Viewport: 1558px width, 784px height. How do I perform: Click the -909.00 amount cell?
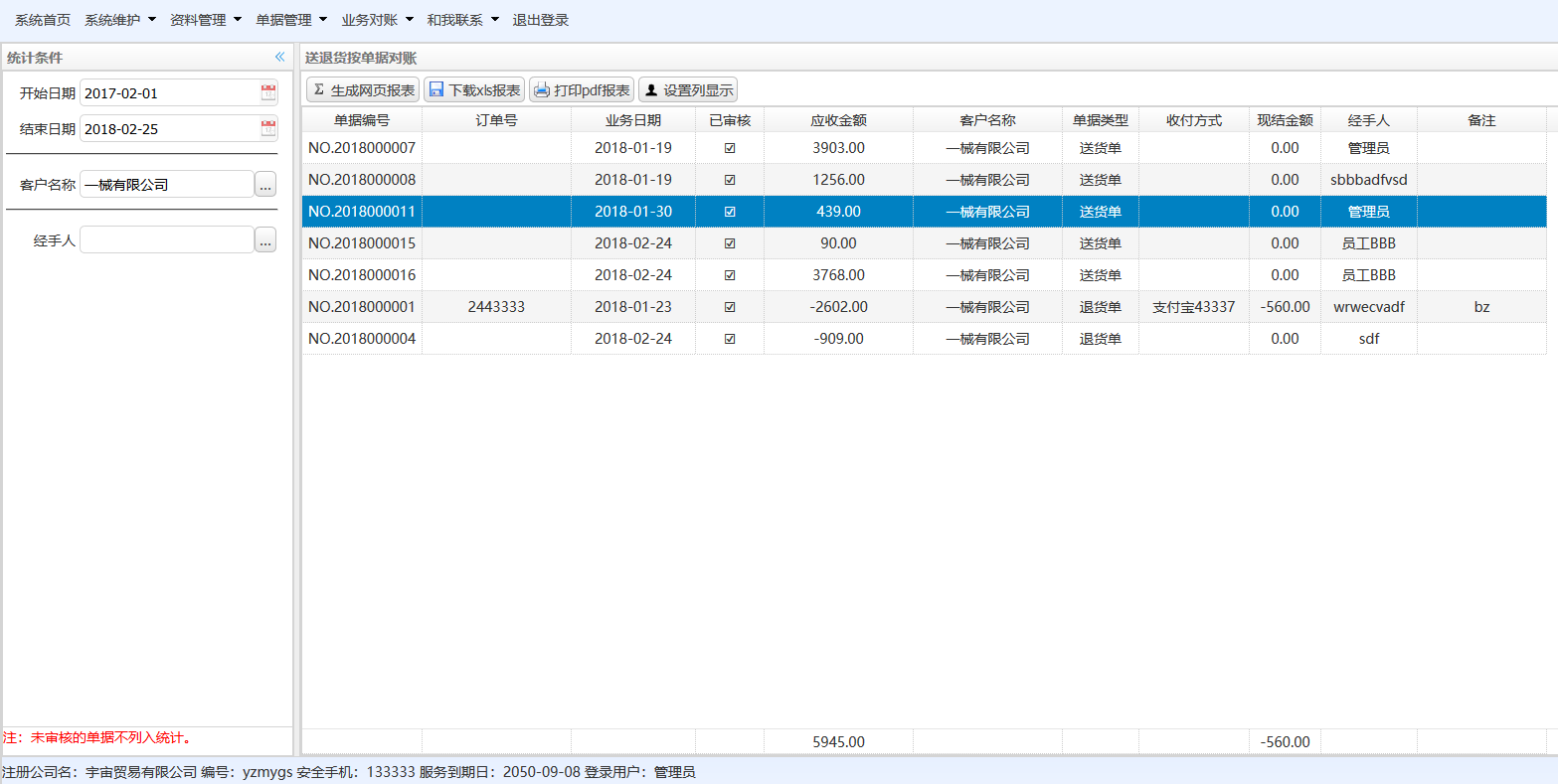(838, 339)
